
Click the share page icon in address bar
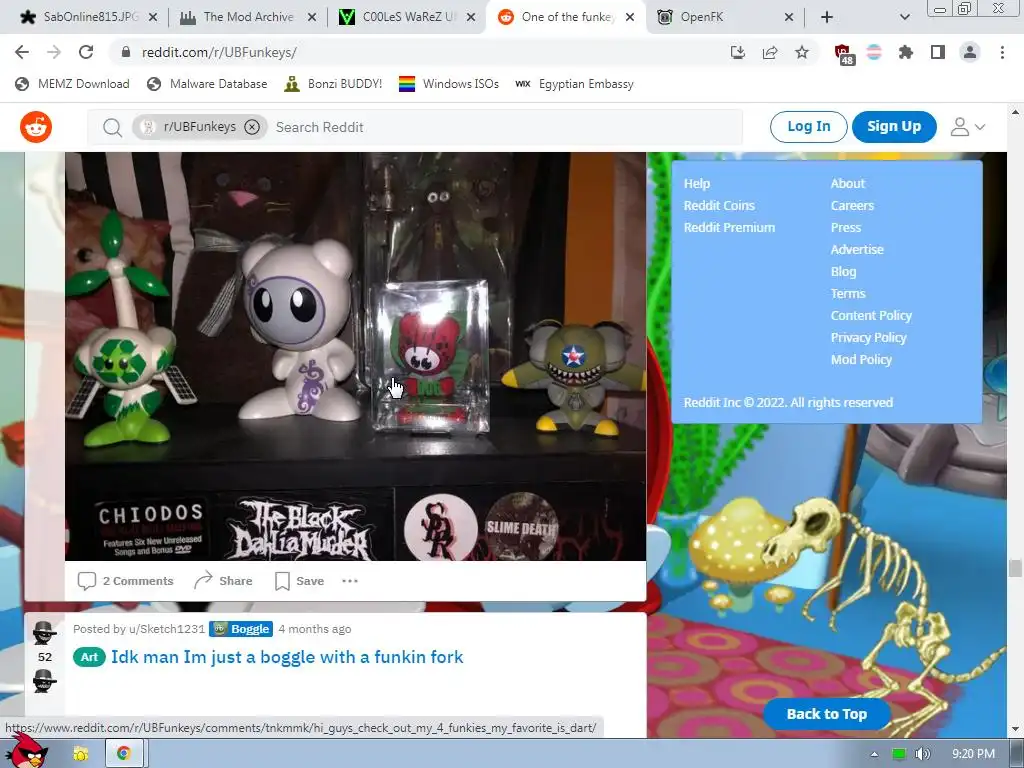(x=770, y=52)
